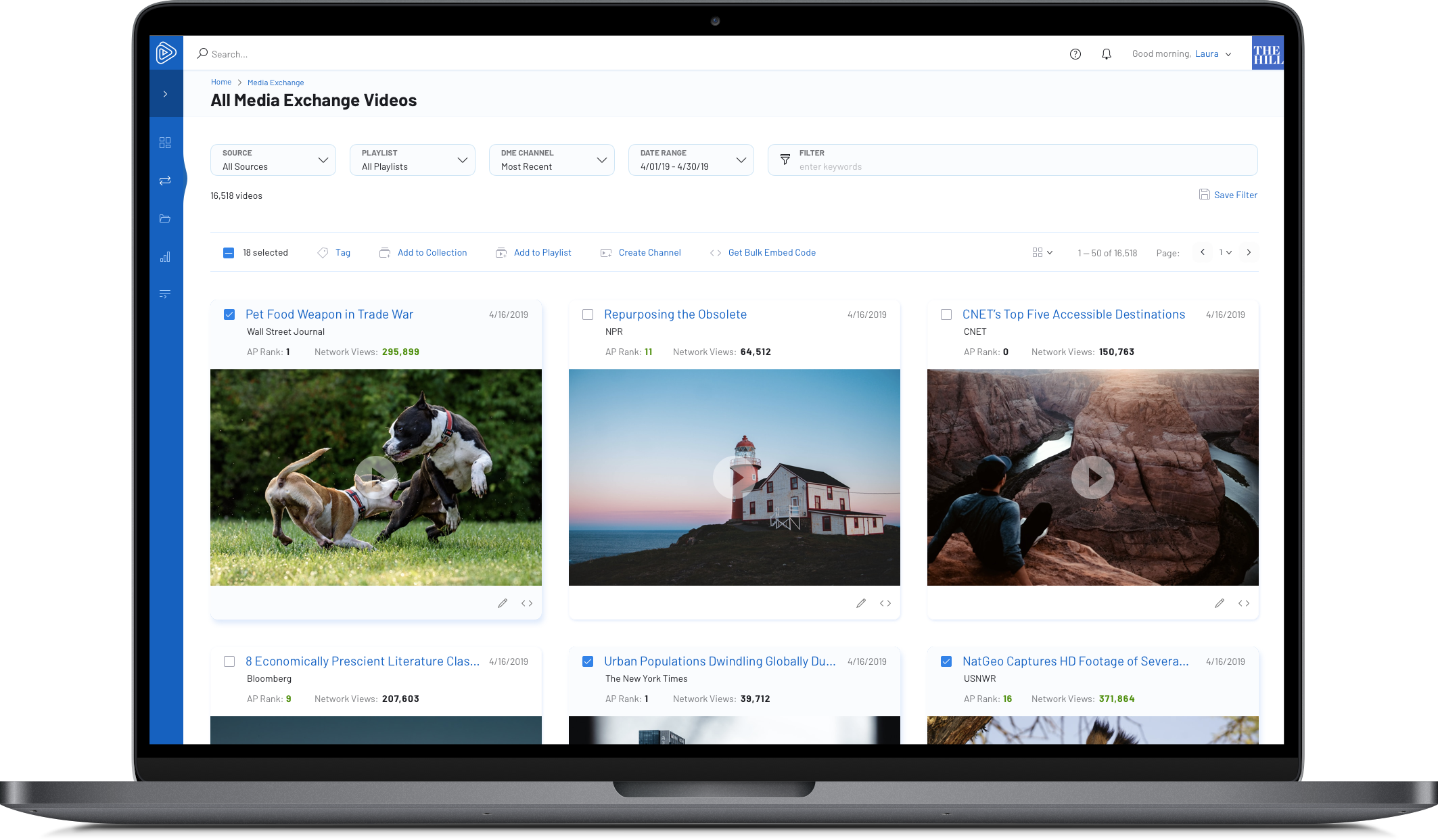Viewport: 1438px width, 840px height.
Task: Open the Date Range dropdown
Action: 691,160
